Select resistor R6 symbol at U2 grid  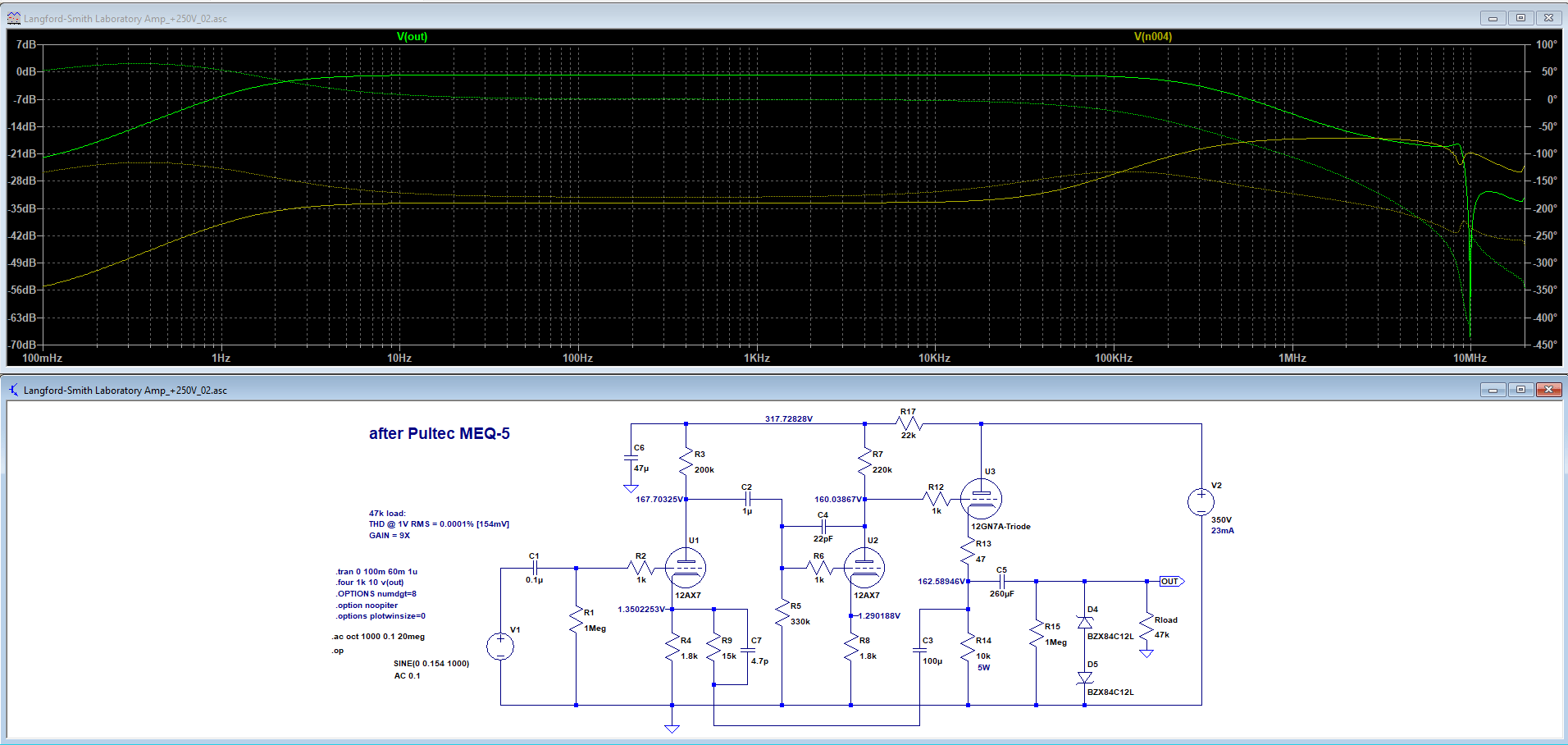point(819,568)
